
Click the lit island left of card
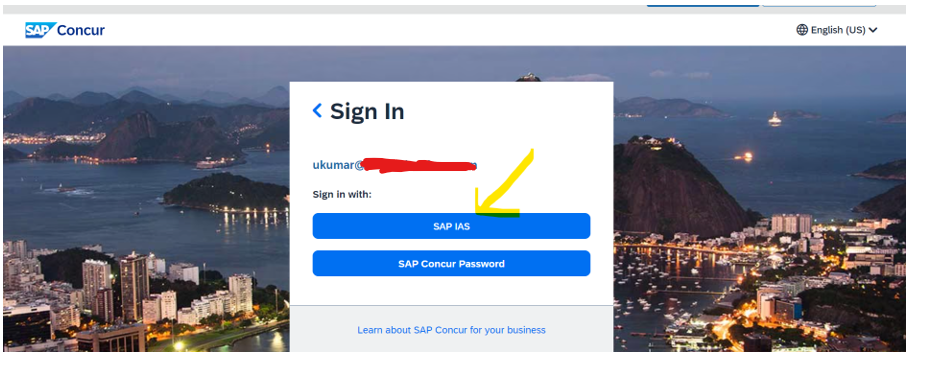point(226,191)
